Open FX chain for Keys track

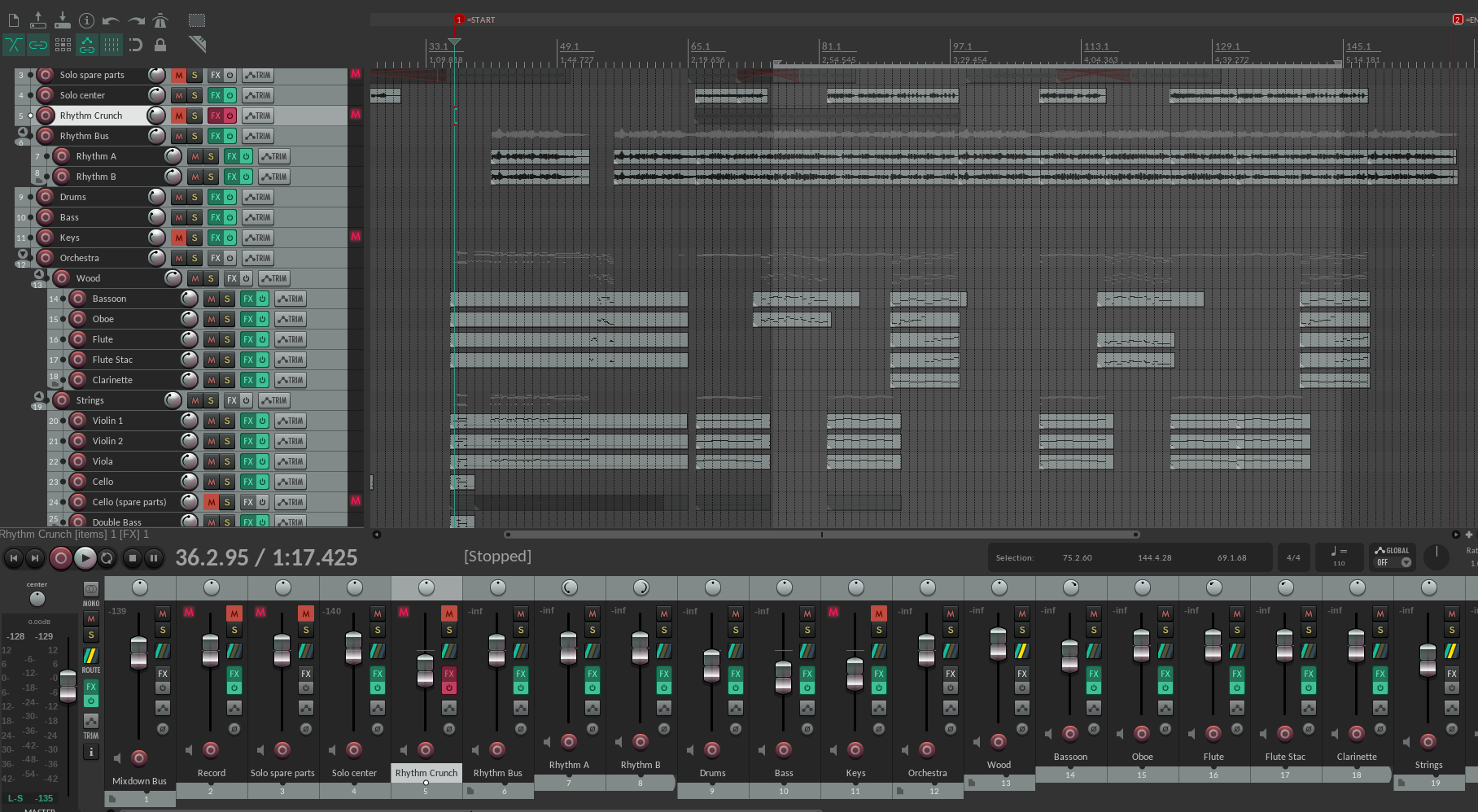(215, 238)
